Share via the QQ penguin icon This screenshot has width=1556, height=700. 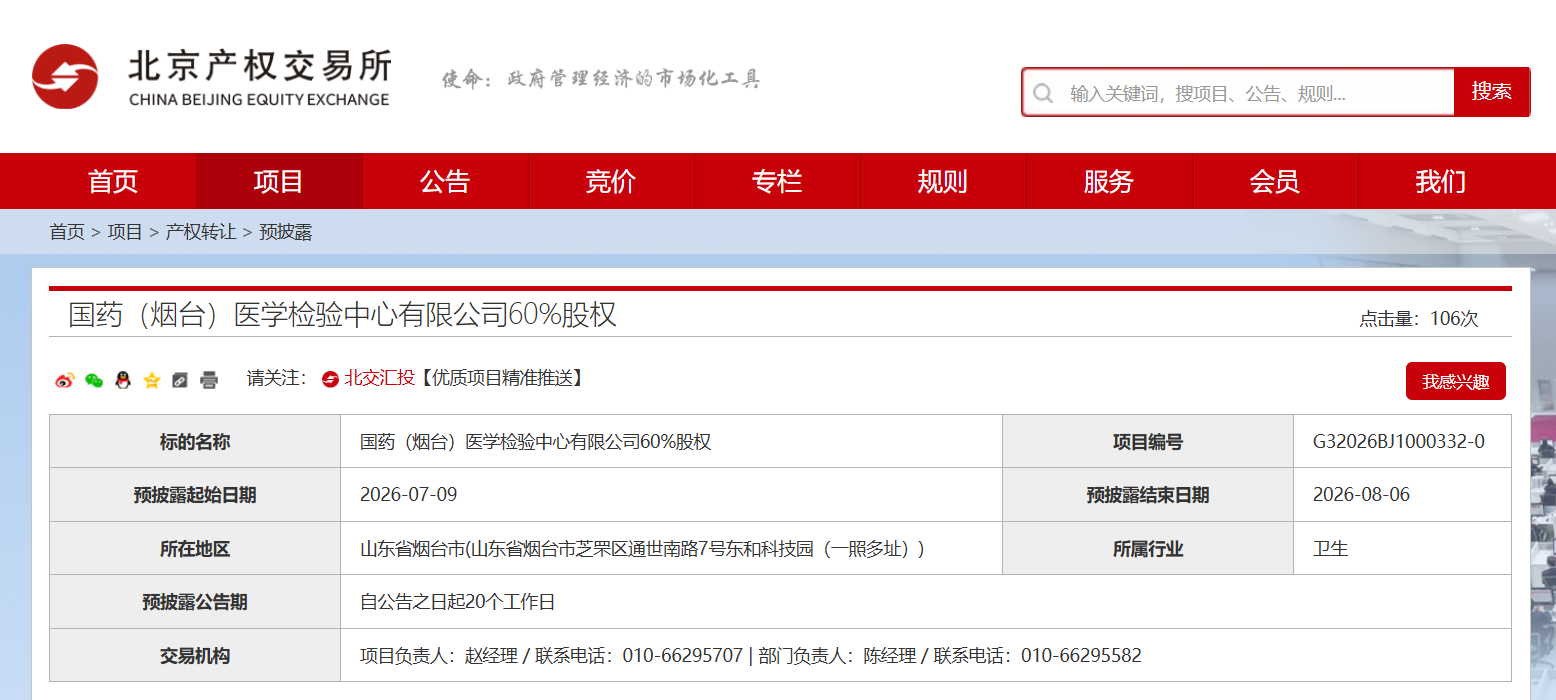(123, 380)
